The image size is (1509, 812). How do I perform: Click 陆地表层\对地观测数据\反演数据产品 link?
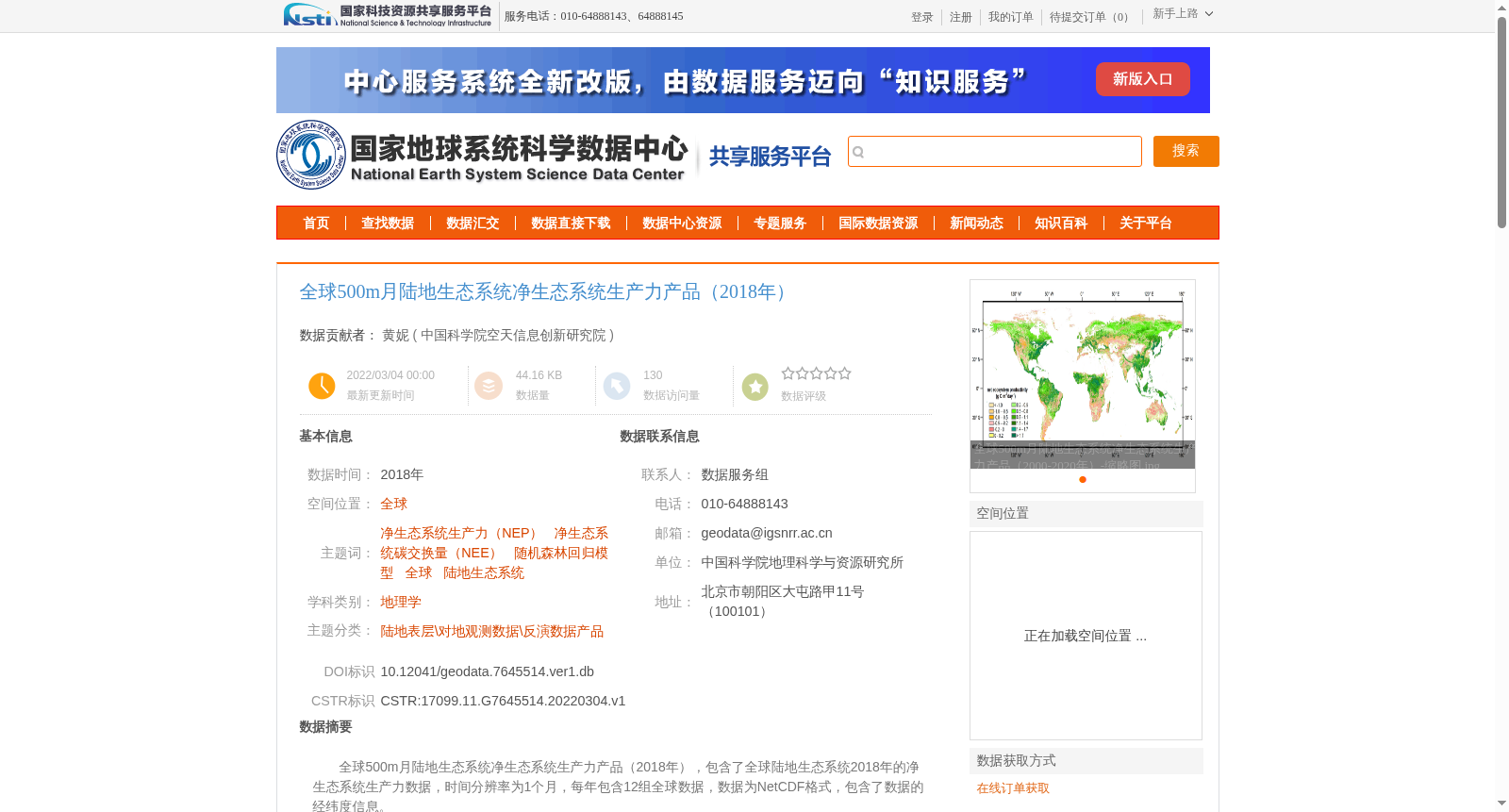coord(492,631)
